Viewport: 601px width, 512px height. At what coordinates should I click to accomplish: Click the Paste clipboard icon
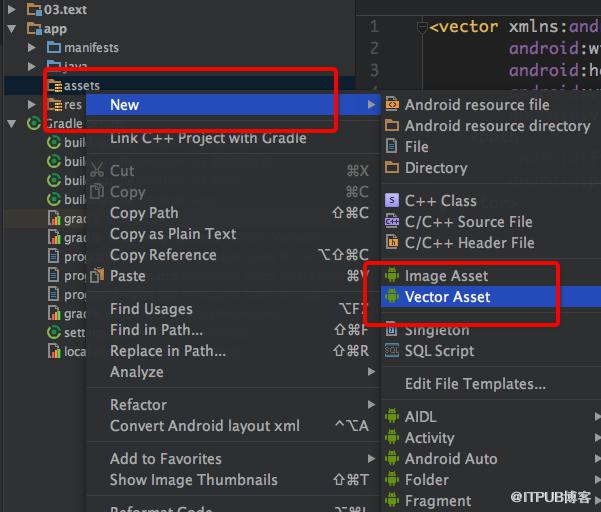point(97,275)
